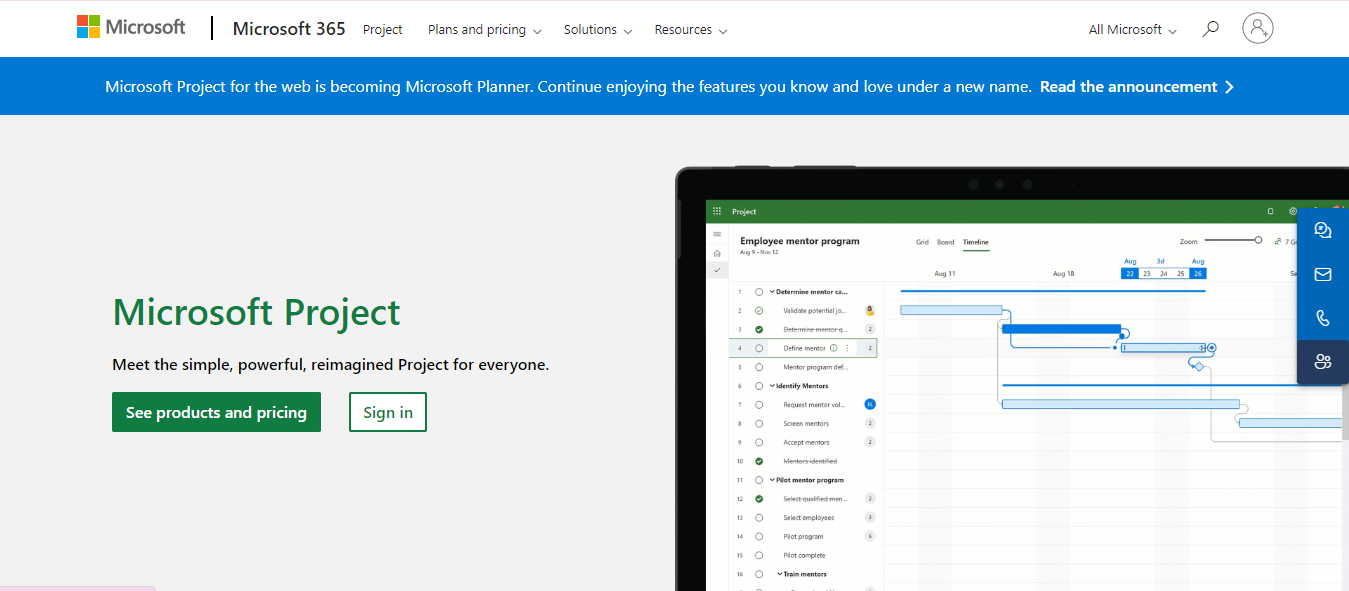Click See products and pricing button
Image resolution: width=1349 pixels, height=591 pixels.
pos(216,412)
